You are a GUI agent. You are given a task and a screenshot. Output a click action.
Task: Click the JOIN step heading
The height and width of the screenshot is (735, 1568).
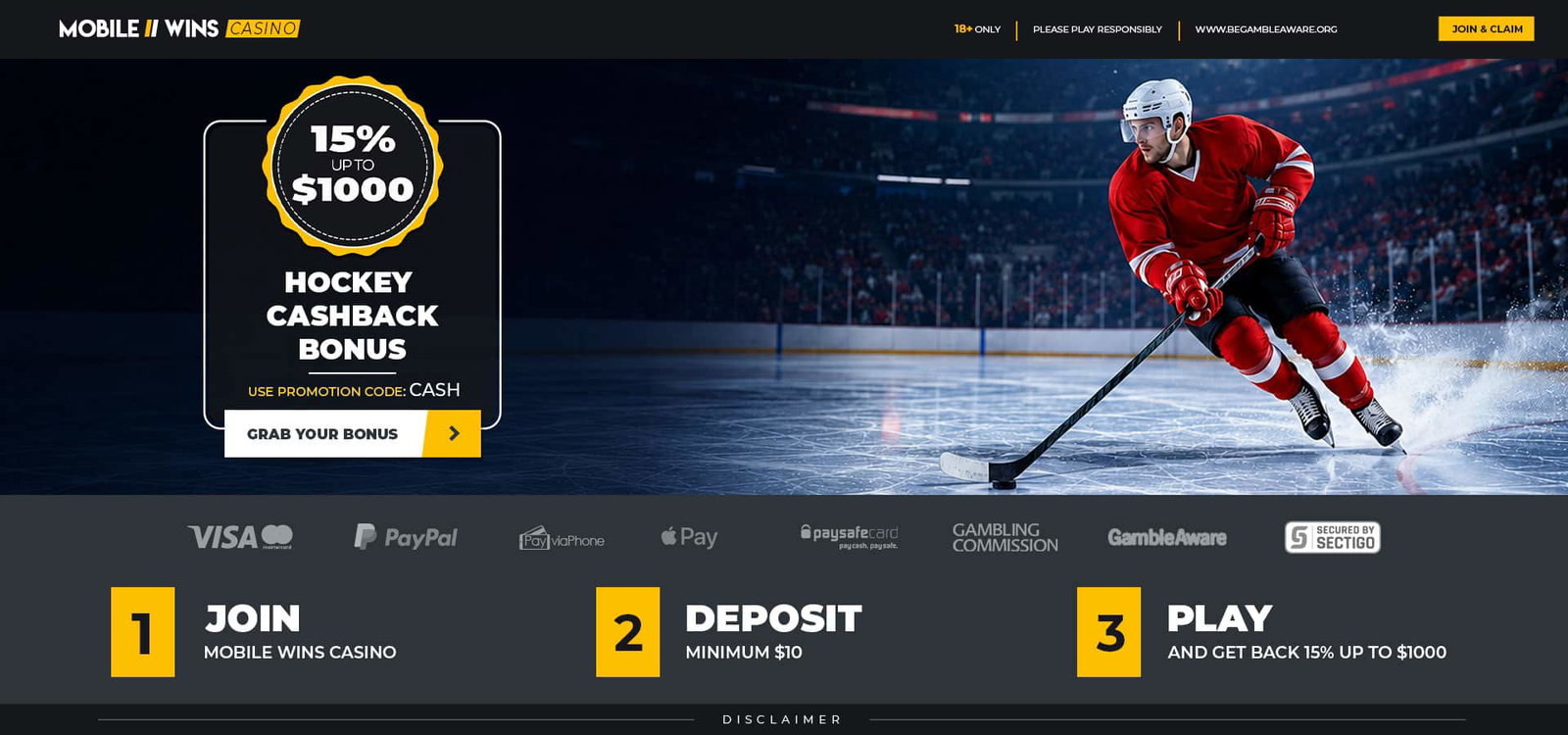[253, 618]
